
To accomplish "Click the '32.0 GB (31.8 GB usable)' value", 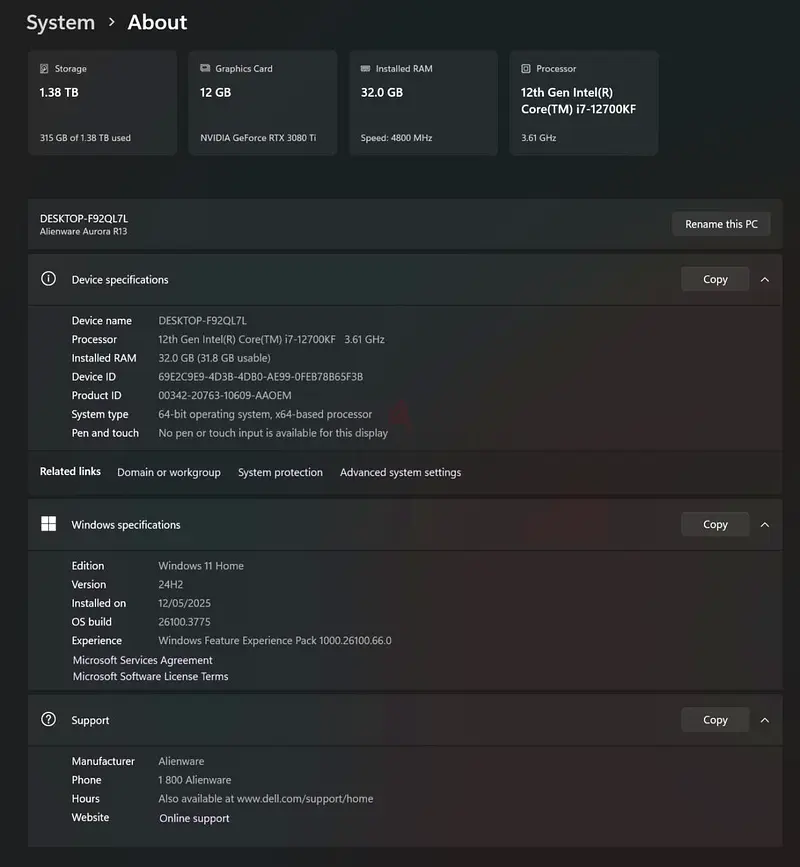I will click(215, 358).
